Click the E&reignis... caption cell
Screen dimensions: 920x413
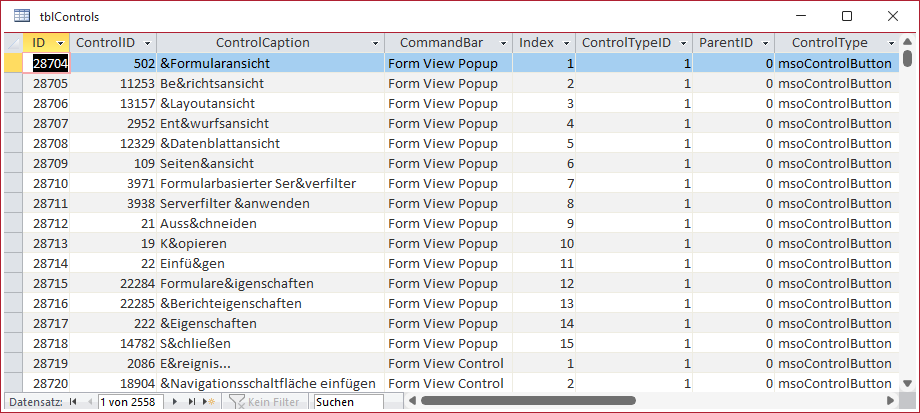(x=270, y=364)
